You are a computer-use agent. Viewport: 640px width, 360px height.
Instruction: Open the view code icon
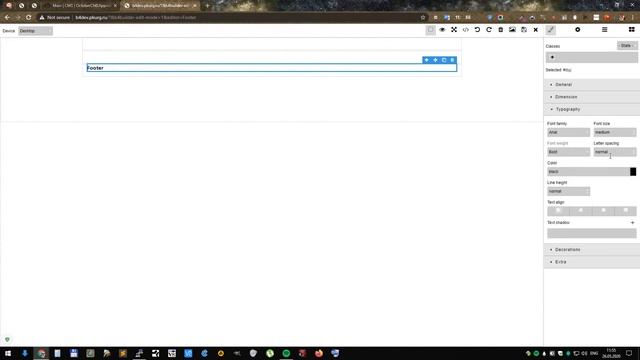[x=465, y=30]
